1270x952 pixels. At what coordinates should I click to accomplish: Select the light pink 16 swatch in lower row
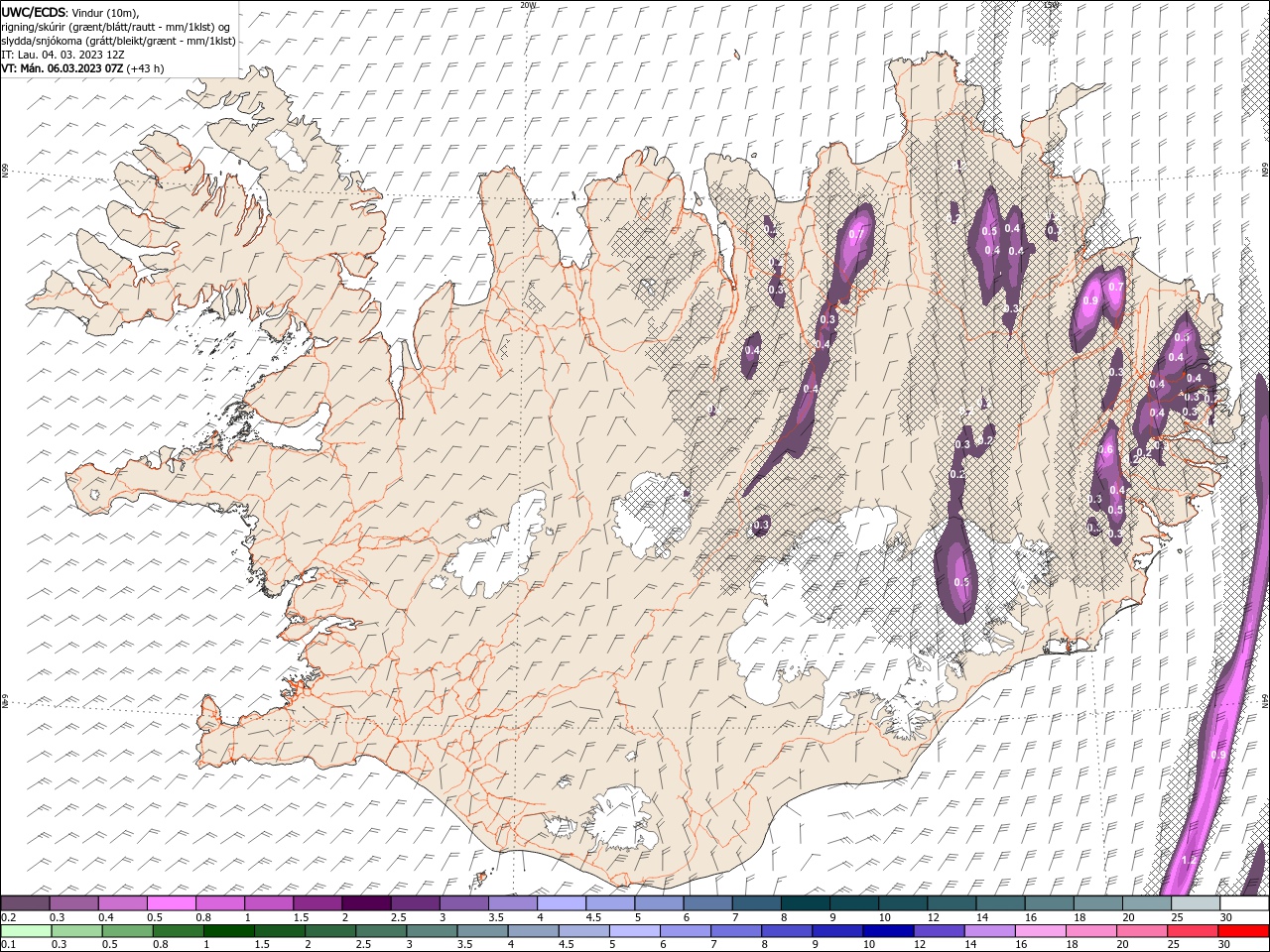coord(1041,930)
